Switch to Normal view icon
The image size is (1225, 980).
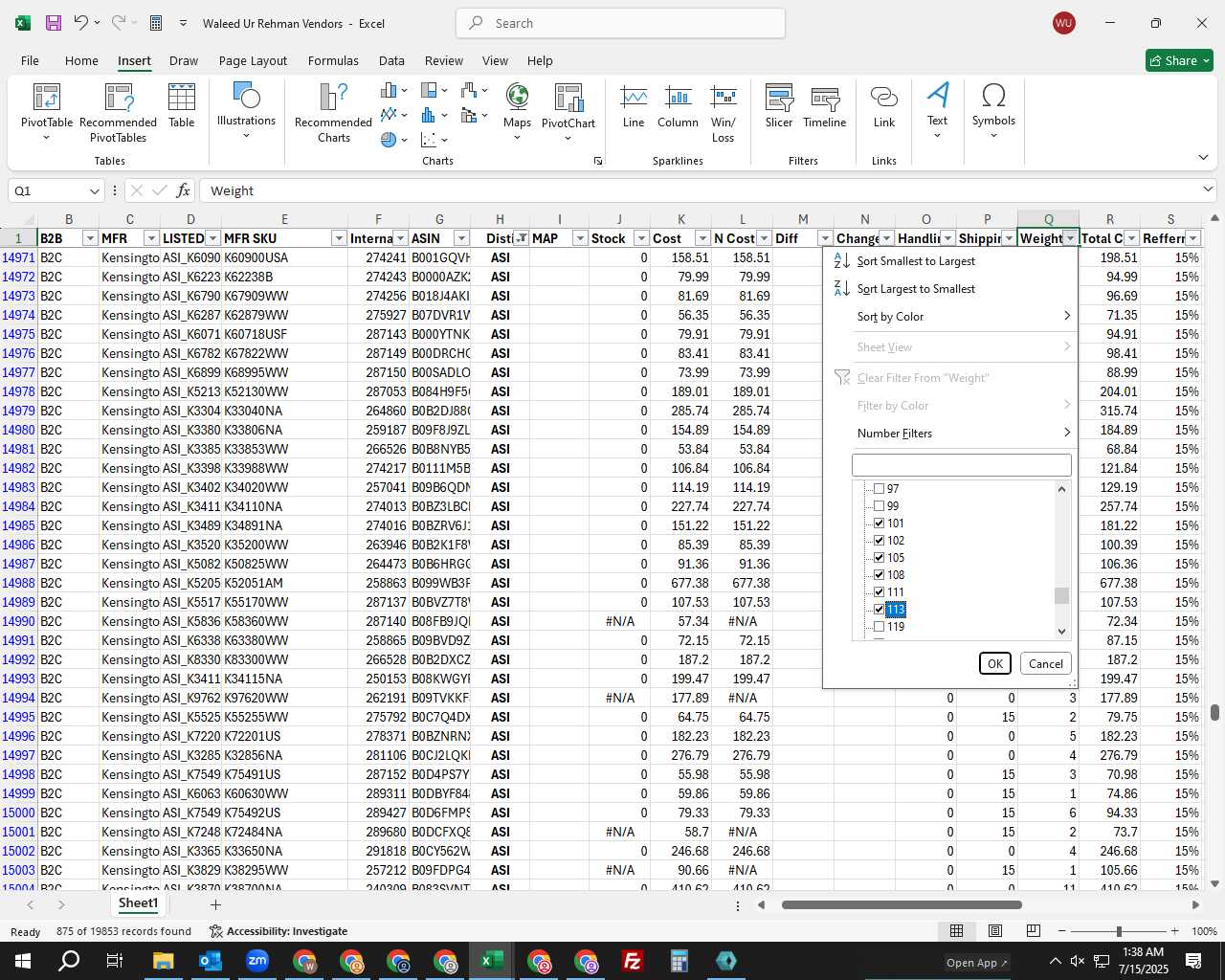(x=956, y=931)
